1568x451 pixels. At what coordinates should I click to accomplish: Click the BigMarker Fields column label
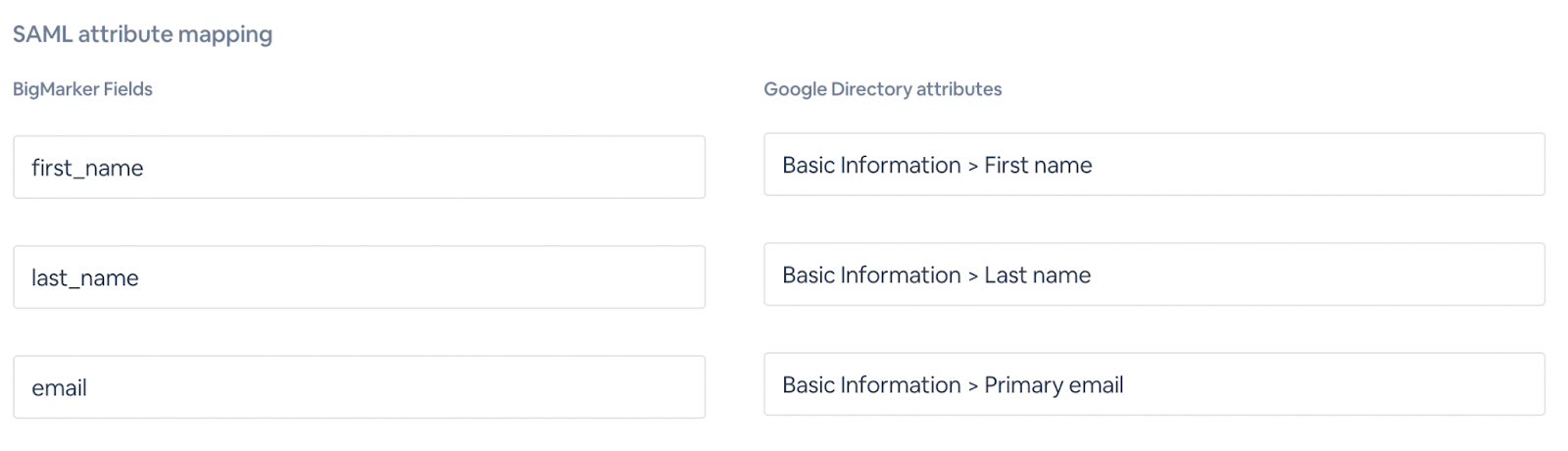pos(82,89)
